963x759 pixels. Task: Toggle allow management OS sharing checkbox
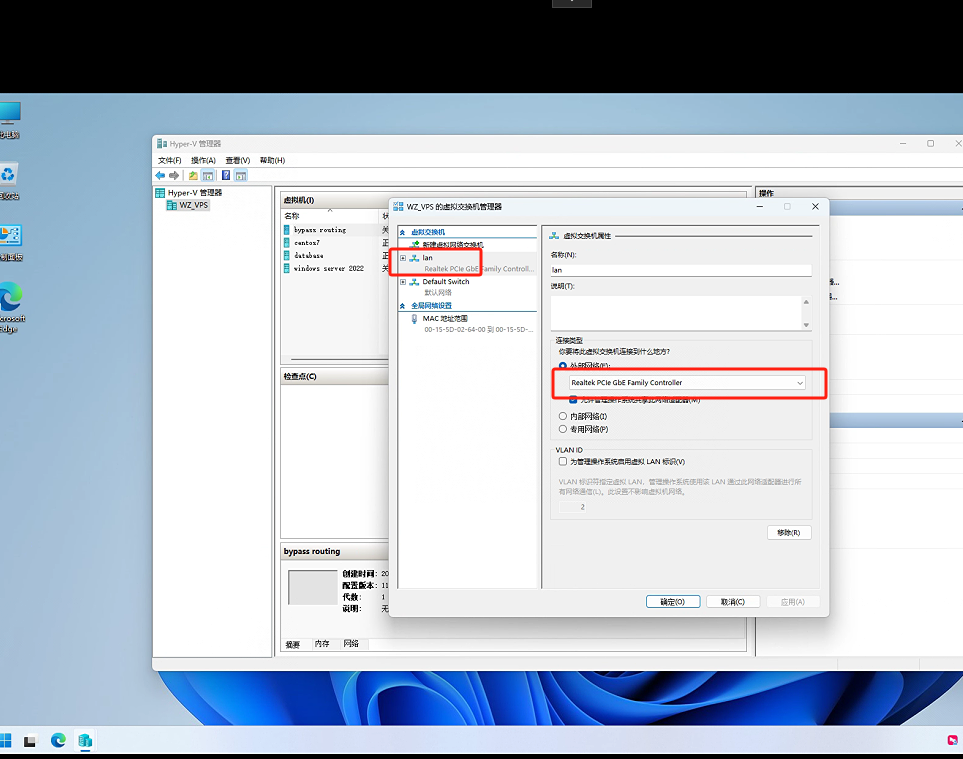click(573, 400)
